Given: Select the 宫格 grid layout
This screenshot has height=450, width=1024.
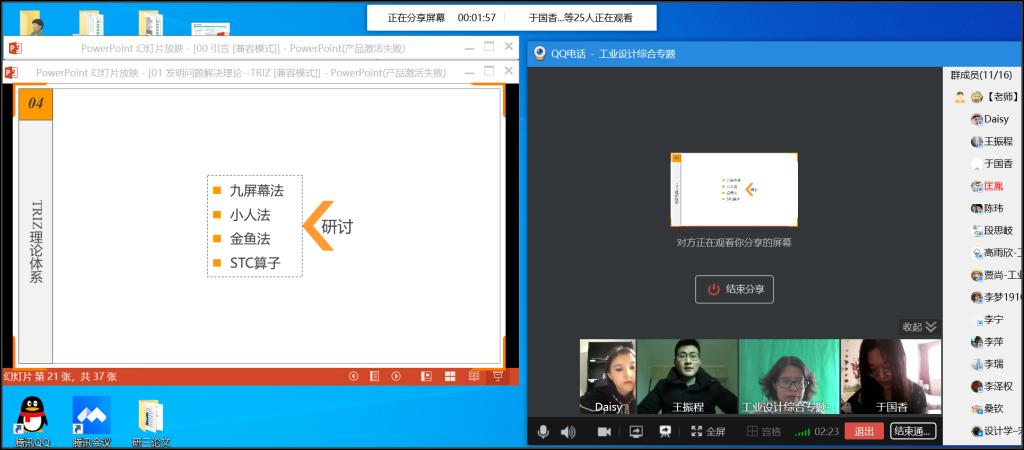Looking at the screenshot, I should (x=763, y=432).
